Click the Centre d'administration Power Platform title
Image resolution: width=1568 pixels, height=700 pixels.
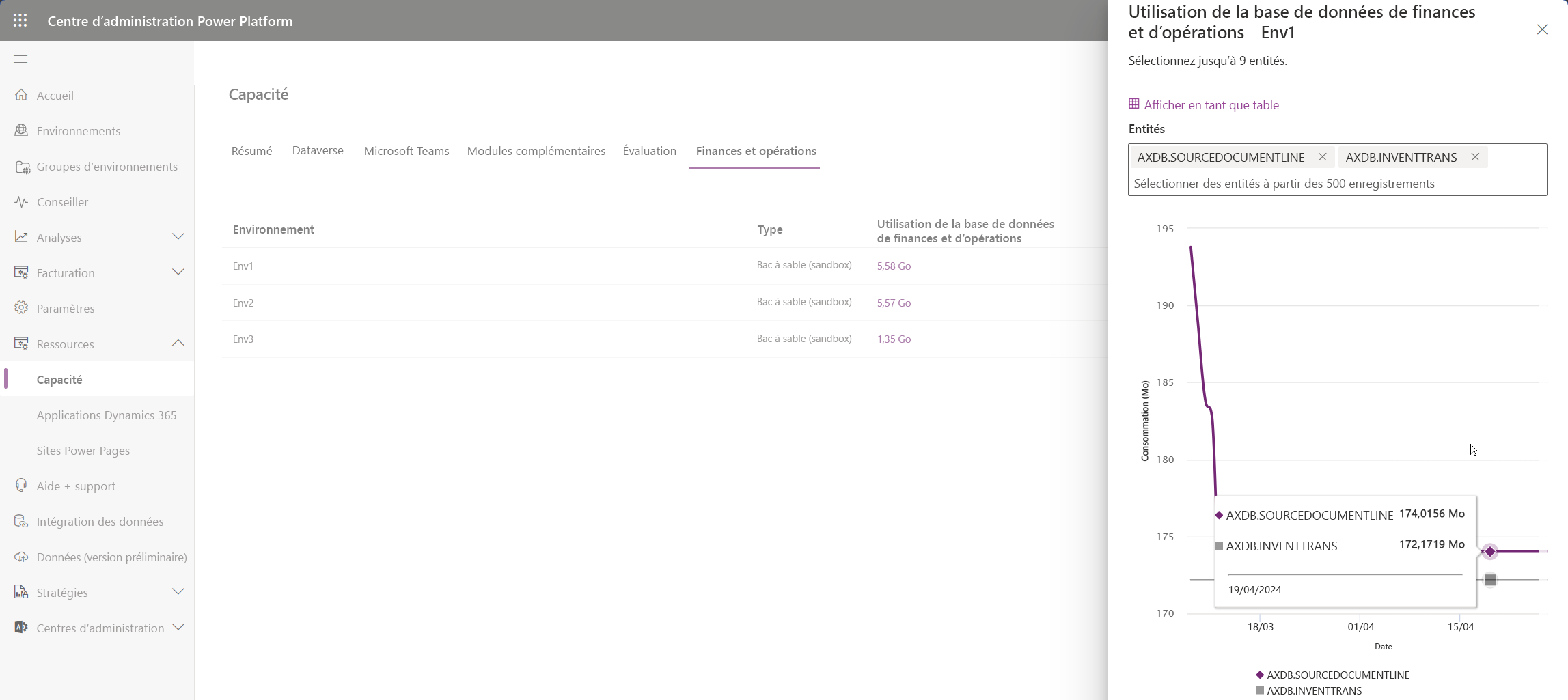(x=170, y=20)
